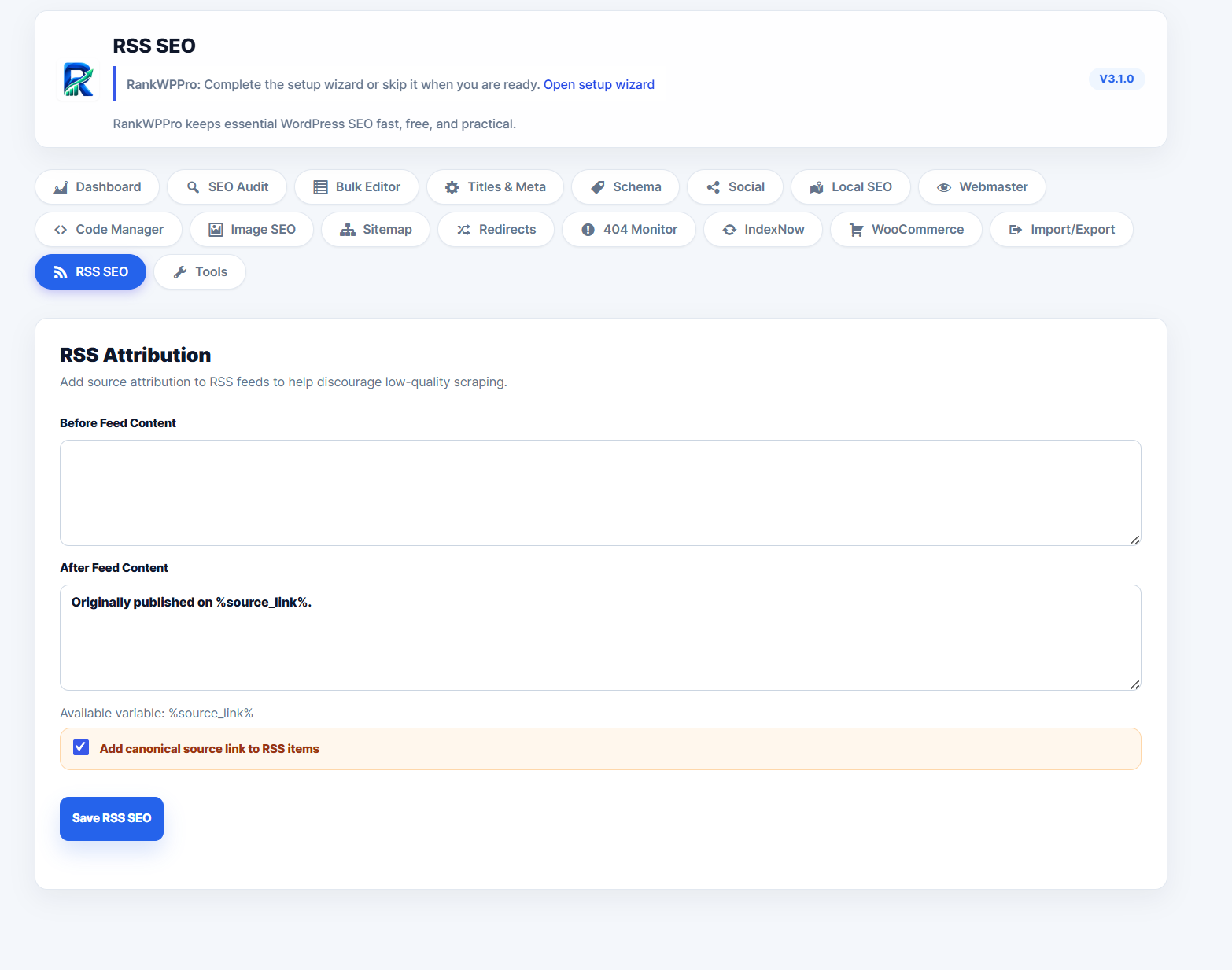Click the After Feed Content label
This screenshot has width=1232, height=970.
[114, 568]
